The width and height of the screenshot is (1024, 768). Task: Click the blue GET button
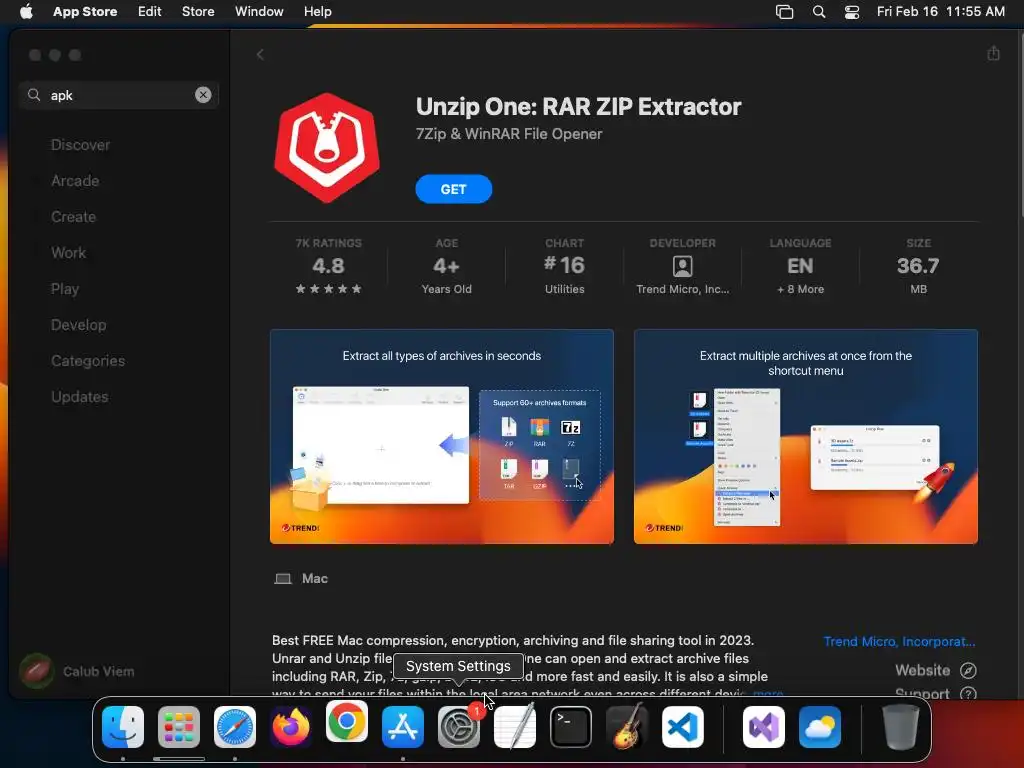click(453, 189)
